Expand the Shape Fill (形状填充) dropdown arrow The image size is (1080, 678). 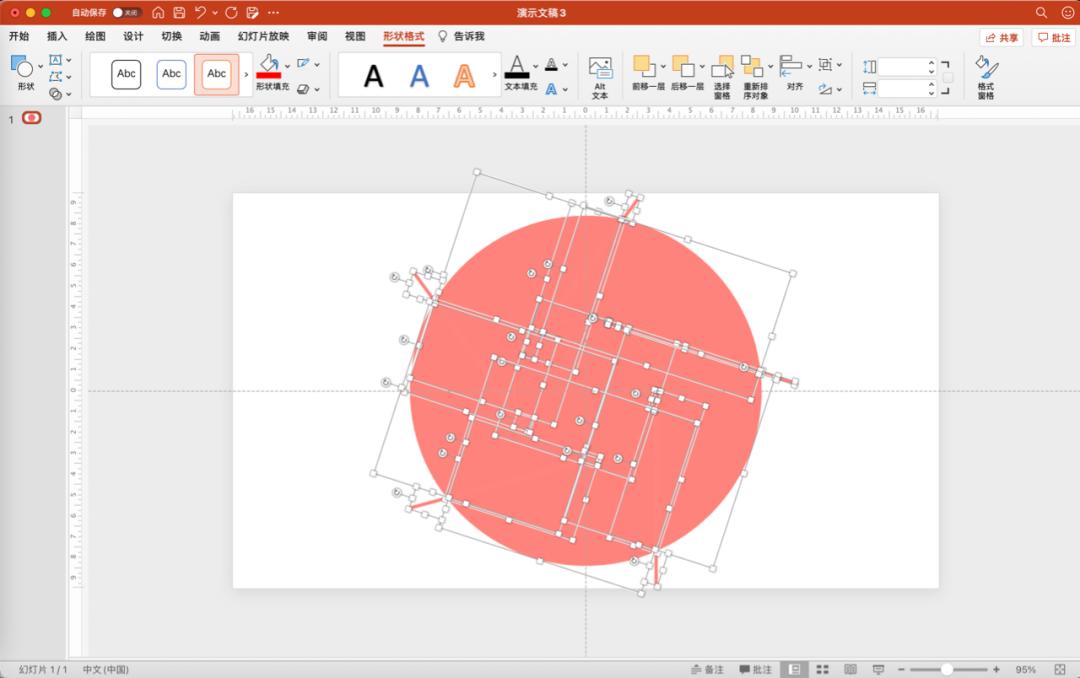[x=288, y=66]
